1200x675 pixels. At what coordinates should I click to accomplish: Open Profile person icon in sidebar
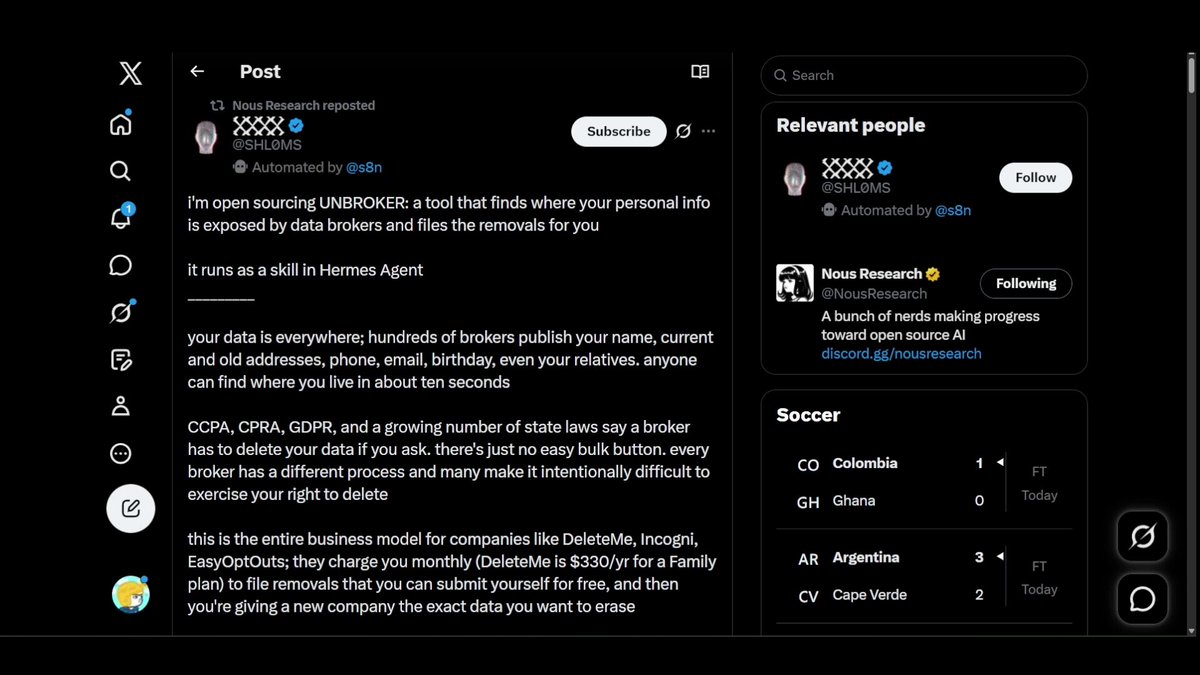coord(120,406)
